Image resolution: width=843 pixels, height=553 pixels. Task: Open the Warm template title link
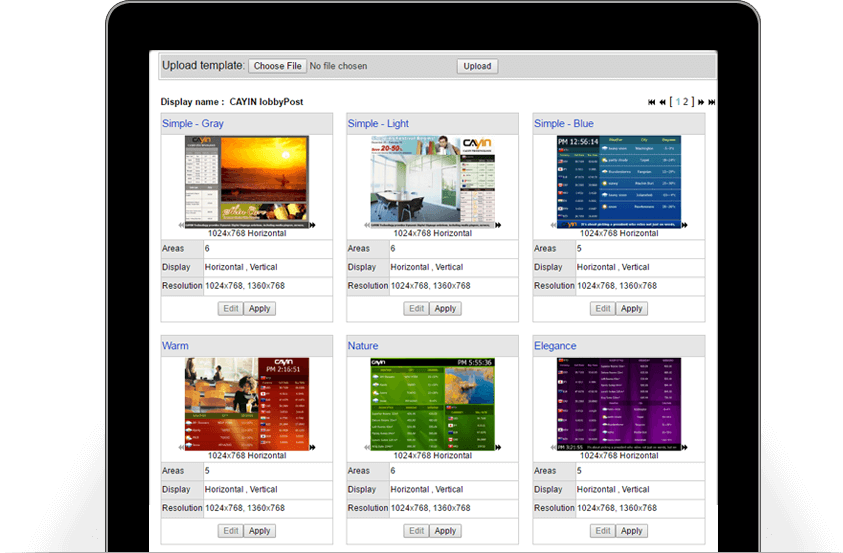click(x=175, y=346)
